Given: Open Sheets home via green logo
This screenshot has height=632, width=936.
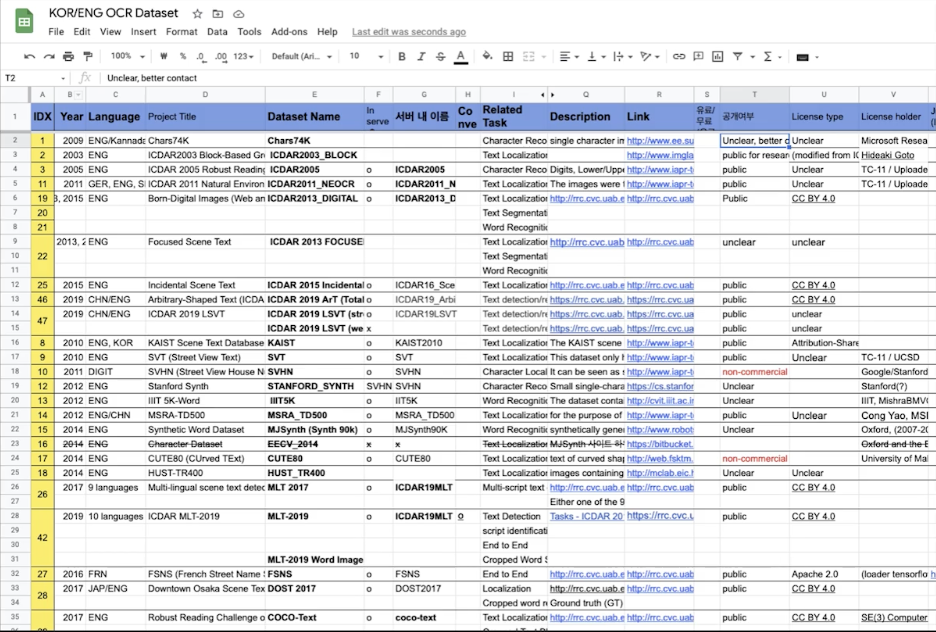Looking at the screenshot, I should (x=24, y=22).
